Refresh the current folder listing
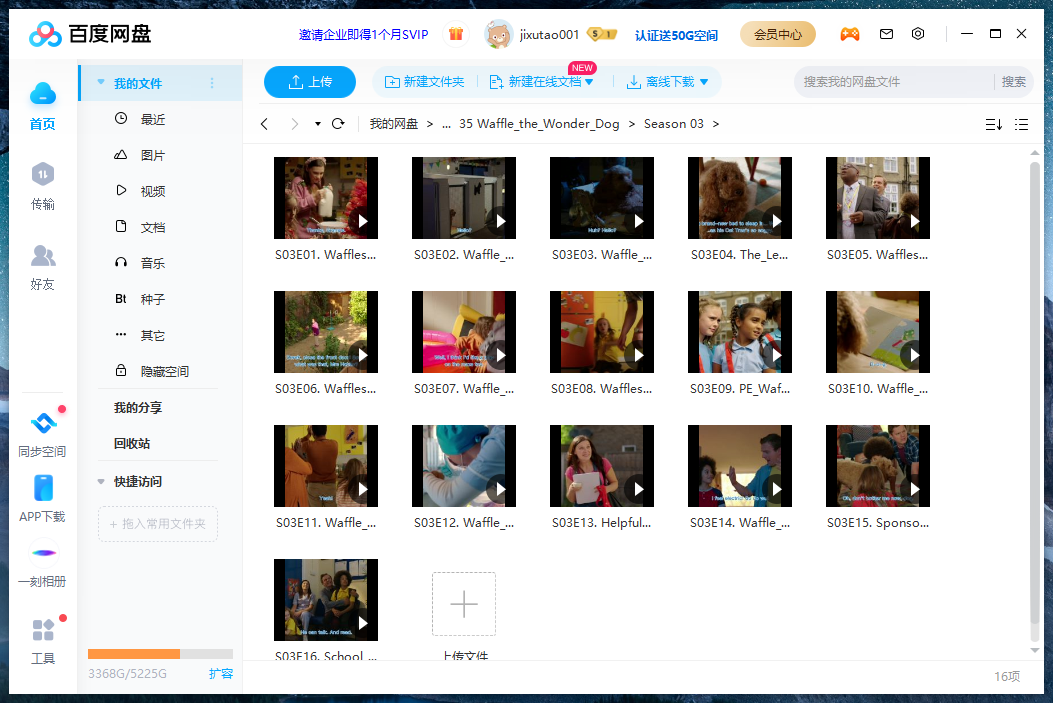 pyautogui.click(x=338, y=124)
